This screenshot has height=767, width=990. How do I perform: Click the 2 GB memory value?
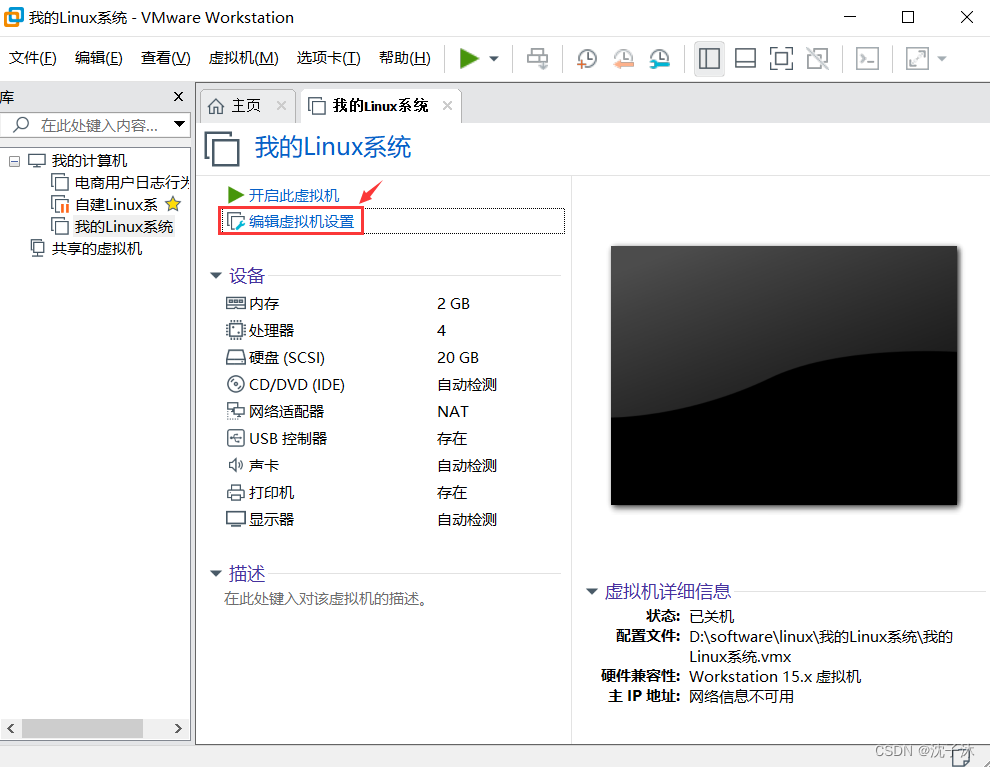click(453, 304)
